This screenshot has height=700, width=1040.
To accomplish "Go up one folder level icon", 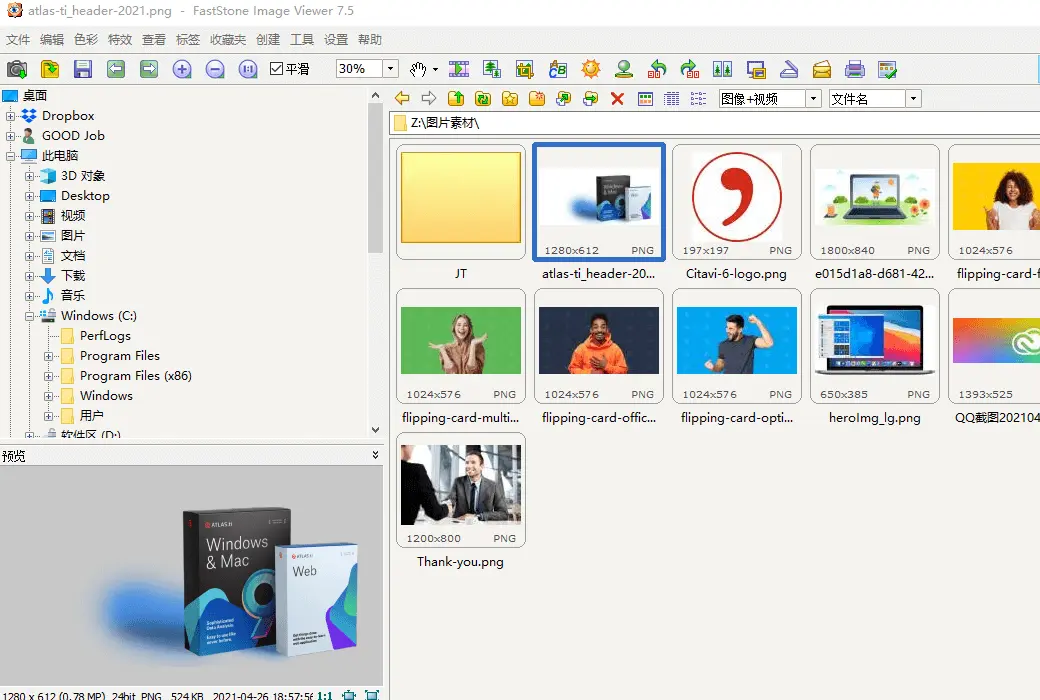I will (x=456, y=99).
